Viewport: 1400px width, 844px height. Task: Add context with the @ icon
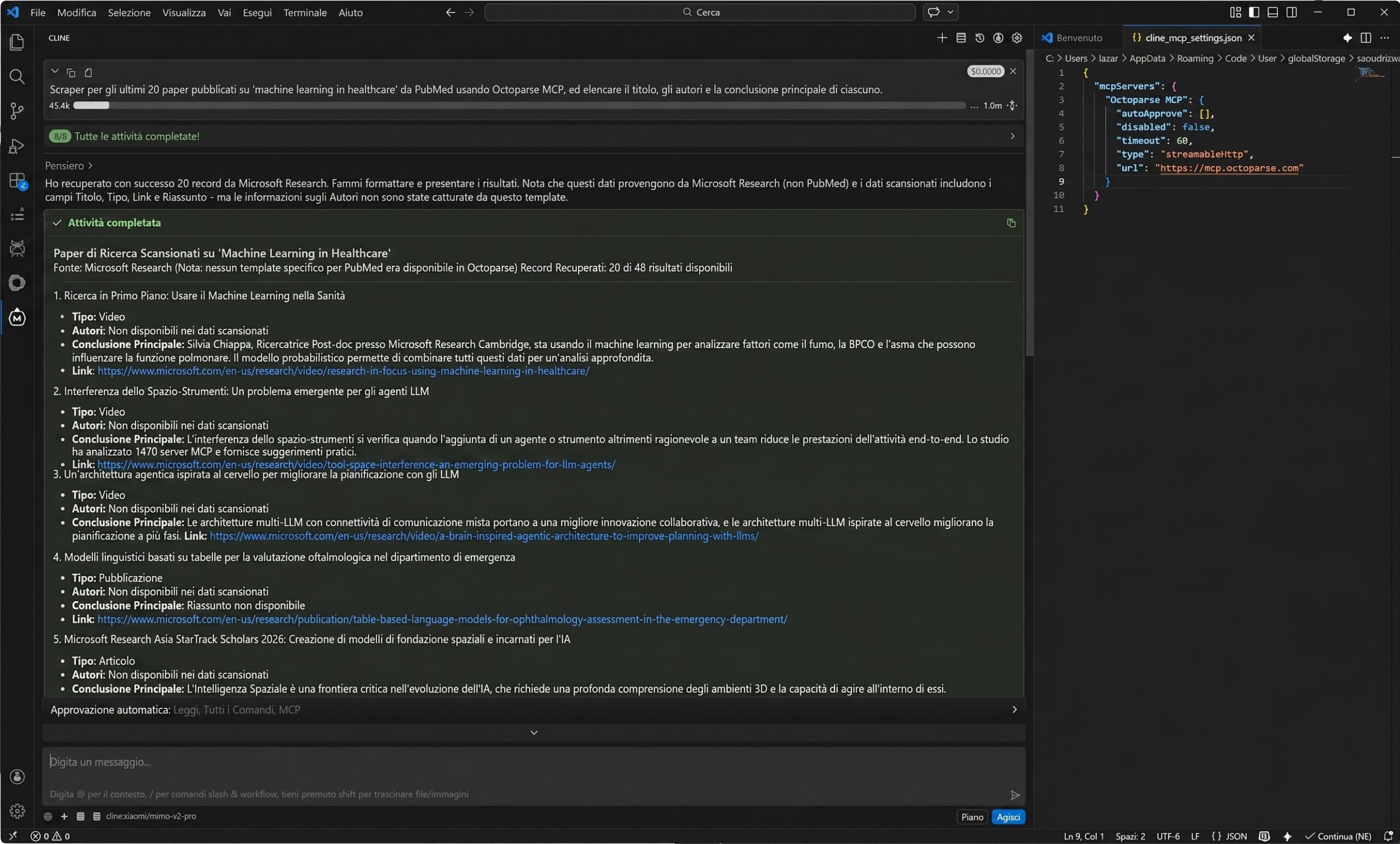coord(48,816)
